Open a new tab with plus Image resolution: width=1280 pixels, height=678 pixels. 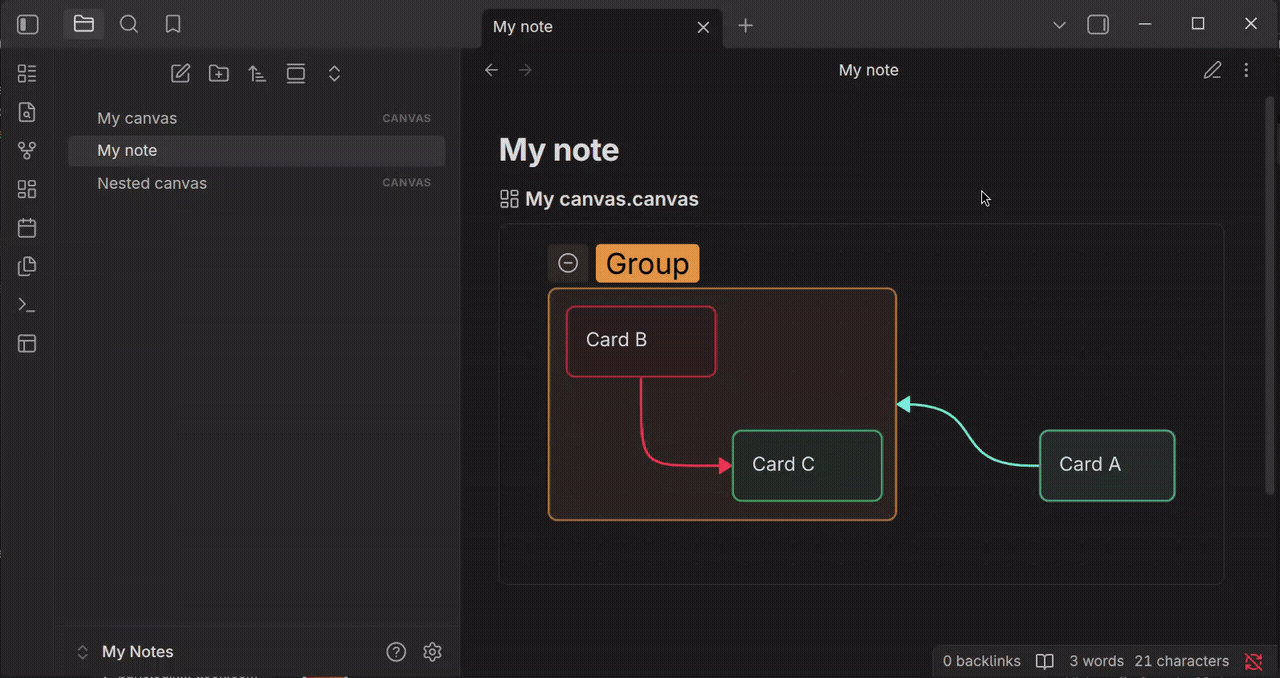[x=745, y=26]
